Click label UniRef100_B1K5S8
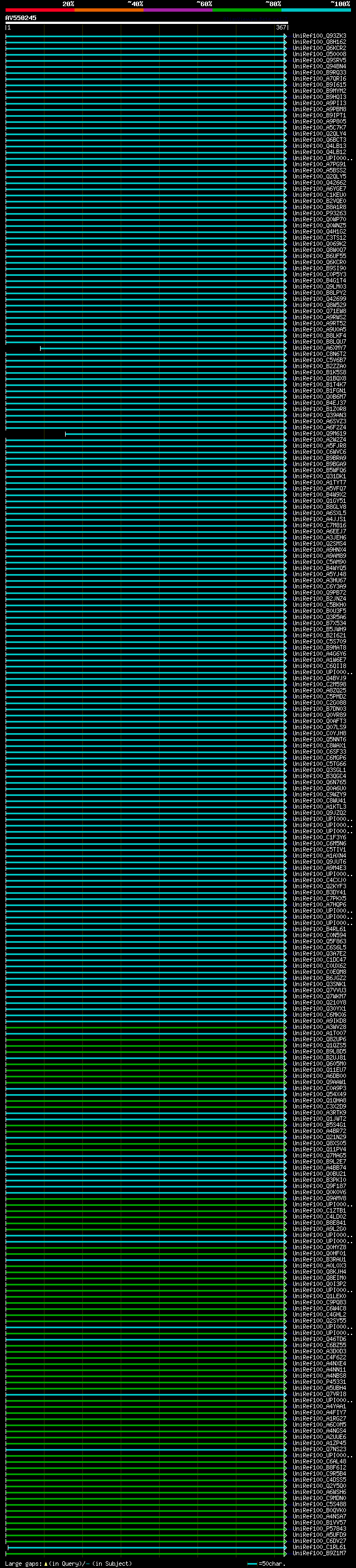The height and width of the screenshot is (1568, 356). (319, 373)
